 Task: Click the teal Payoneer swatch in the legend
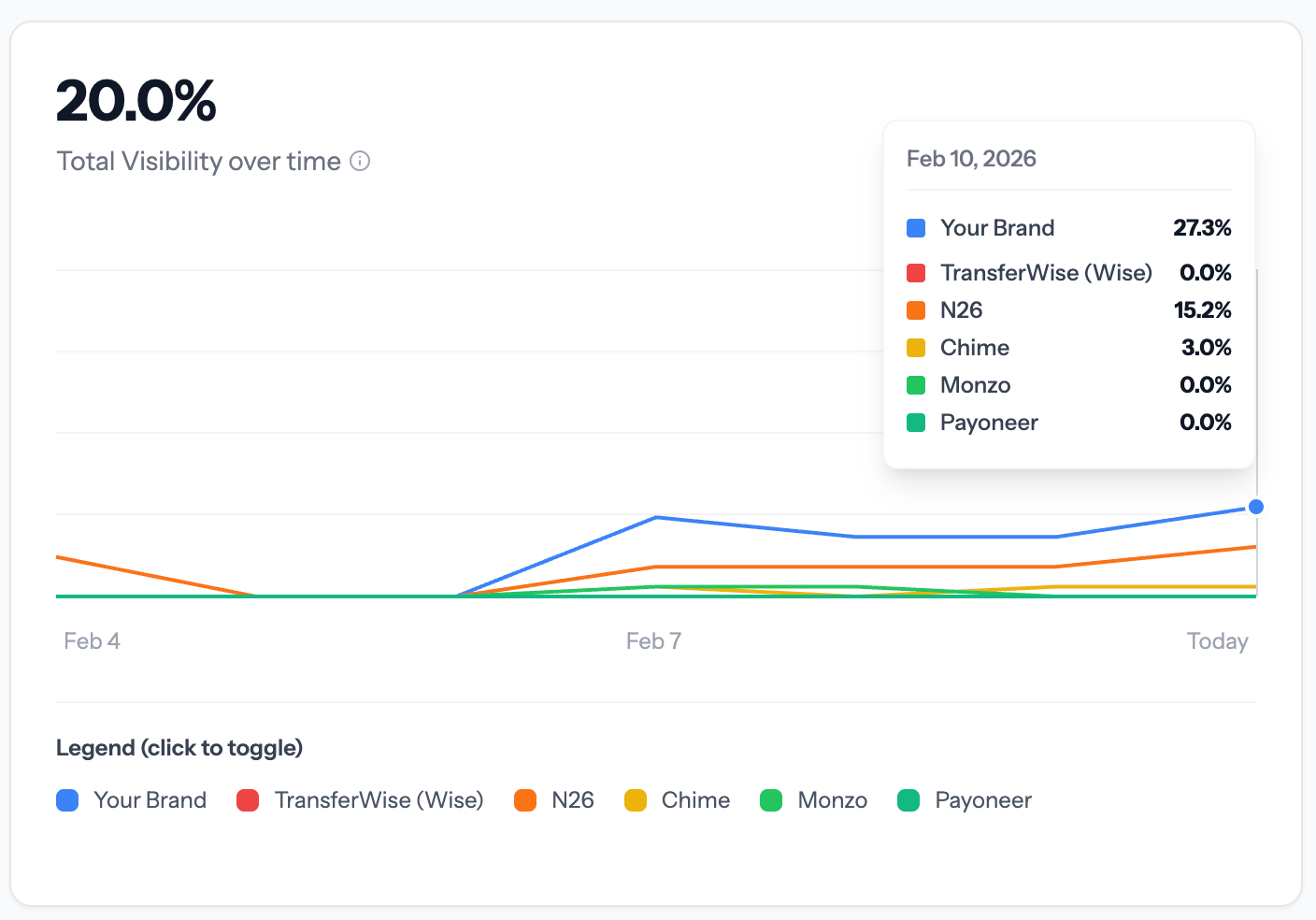908,800
